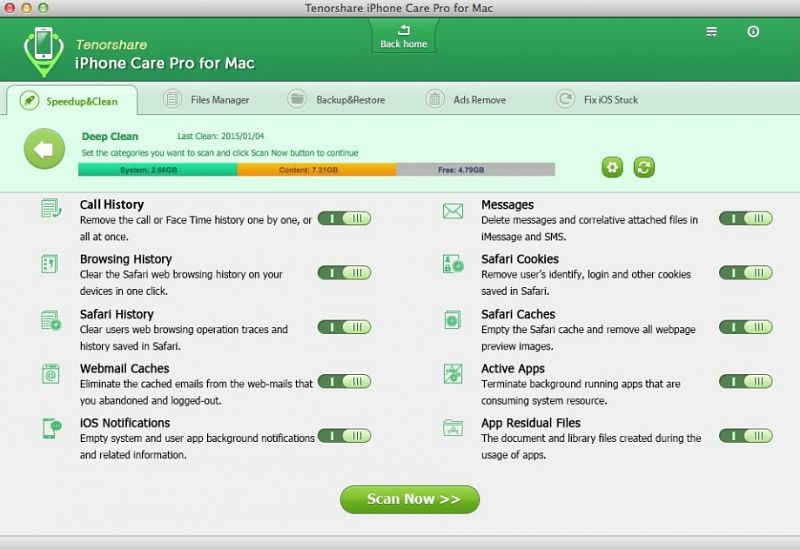The width and height of the screenshot is (800, 549).
Task: Open settings with the green gear icon
Action: tap(612, 167)
